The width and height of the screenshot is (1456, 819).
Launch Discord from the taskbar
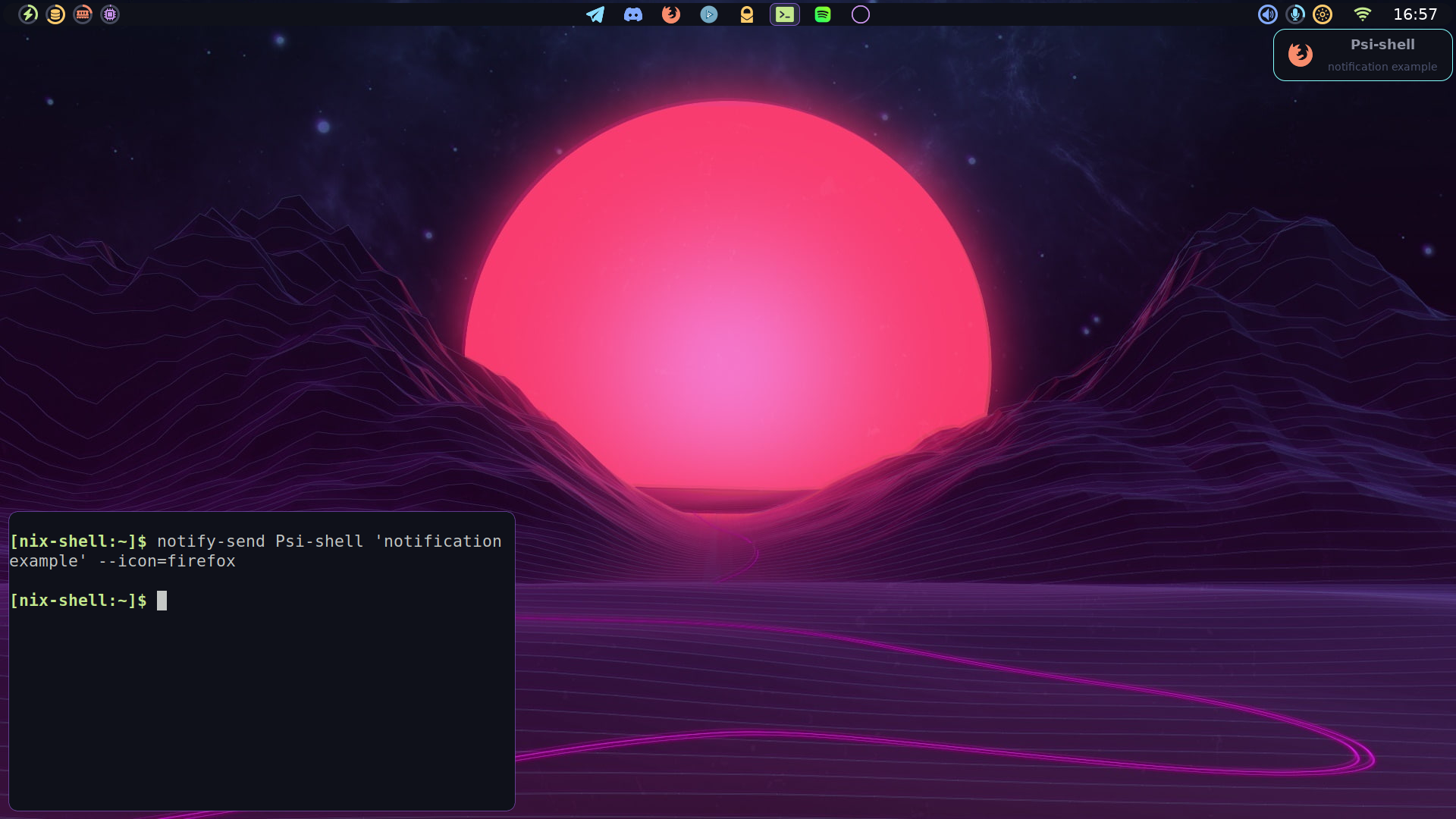pos(633,14)
